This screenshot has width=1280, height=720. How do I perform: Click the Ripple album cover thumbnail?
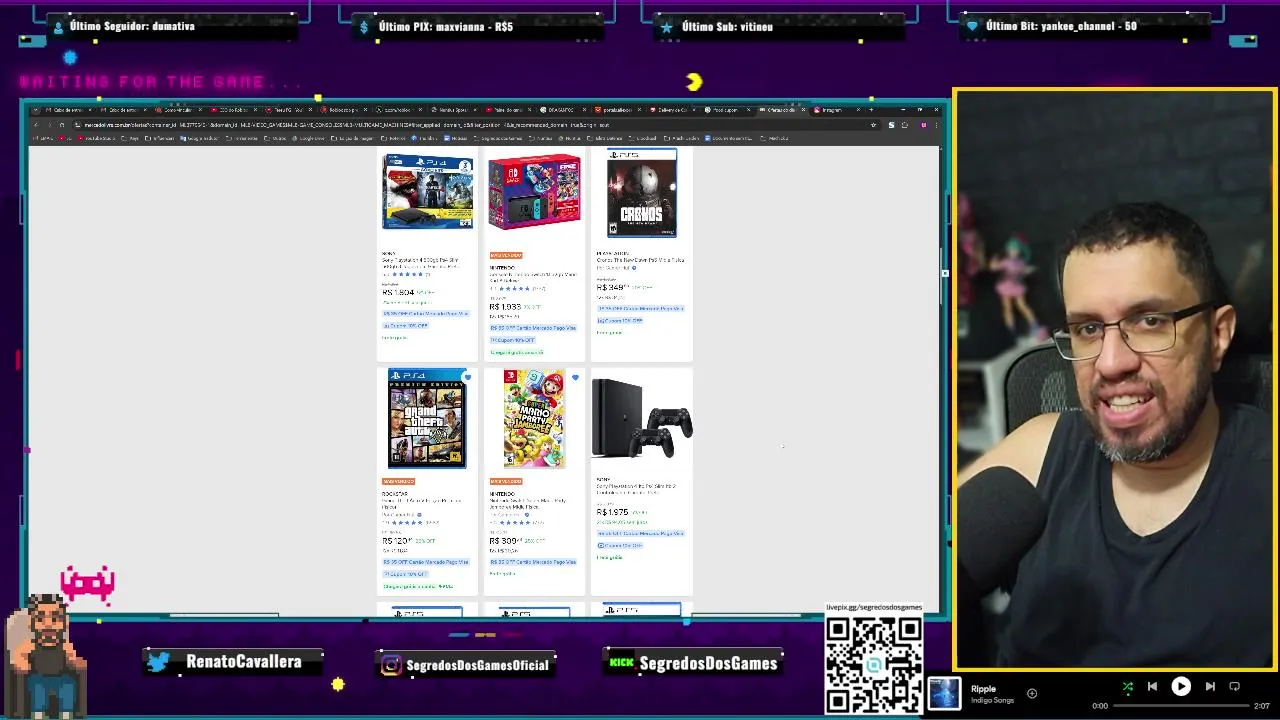coord(944,694)
